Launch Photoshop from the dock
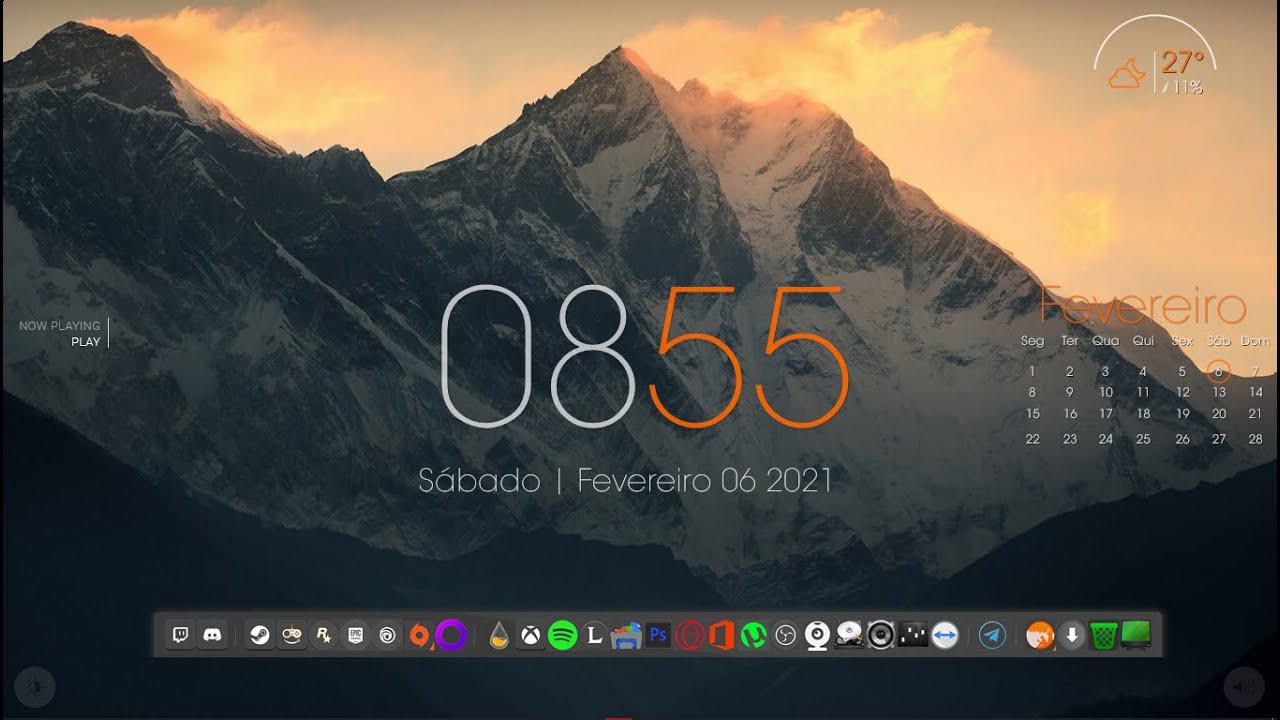 658,634
